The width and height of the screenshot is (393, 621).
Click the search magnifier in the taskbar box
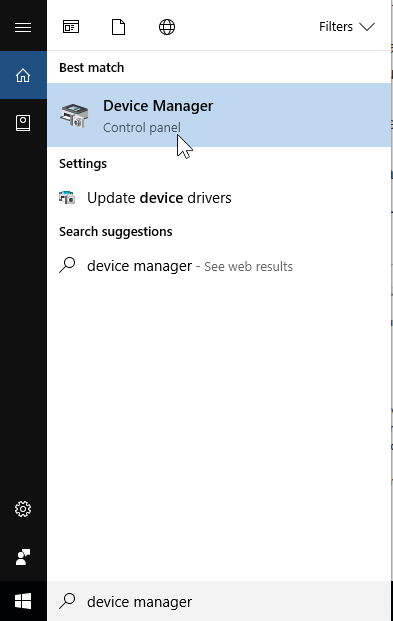coord(67,601)
